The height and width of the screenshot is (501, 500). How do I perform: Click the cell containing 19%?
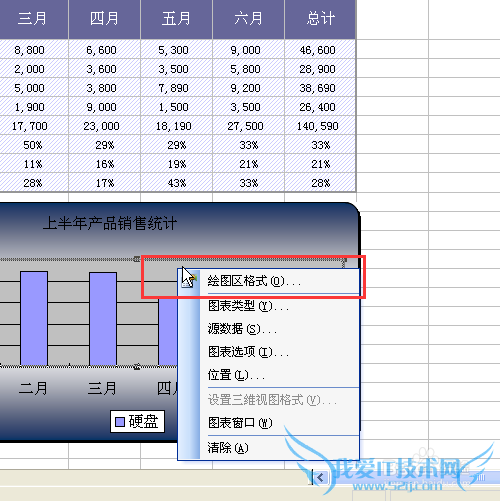click(176, 164)
